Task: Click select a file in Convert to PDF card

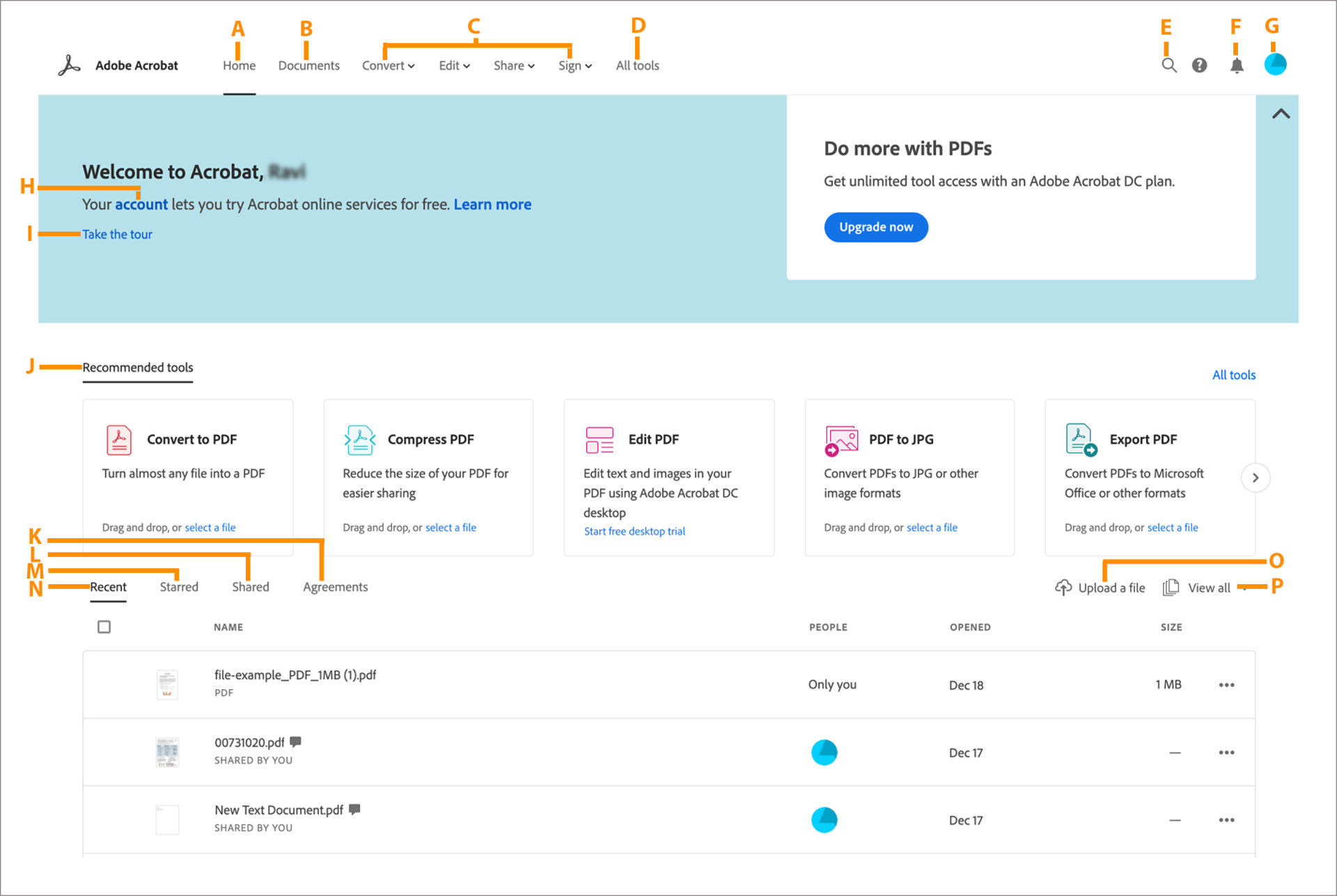Action: tap(210, 528)
